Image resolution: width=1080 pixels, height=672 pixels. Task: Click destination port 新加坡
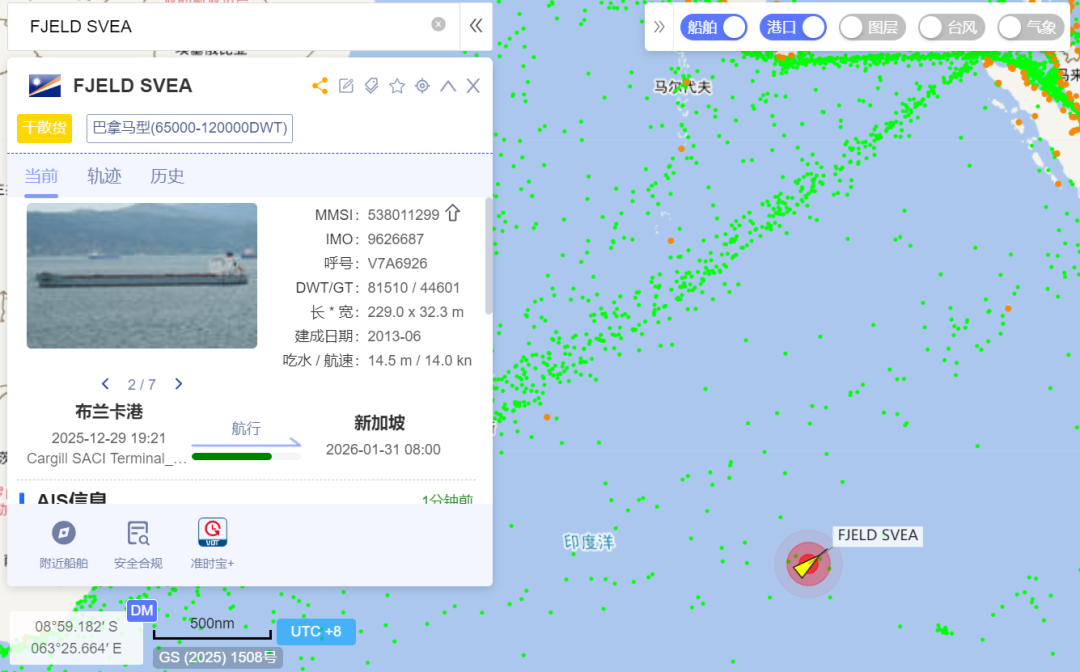click(380, 423)
